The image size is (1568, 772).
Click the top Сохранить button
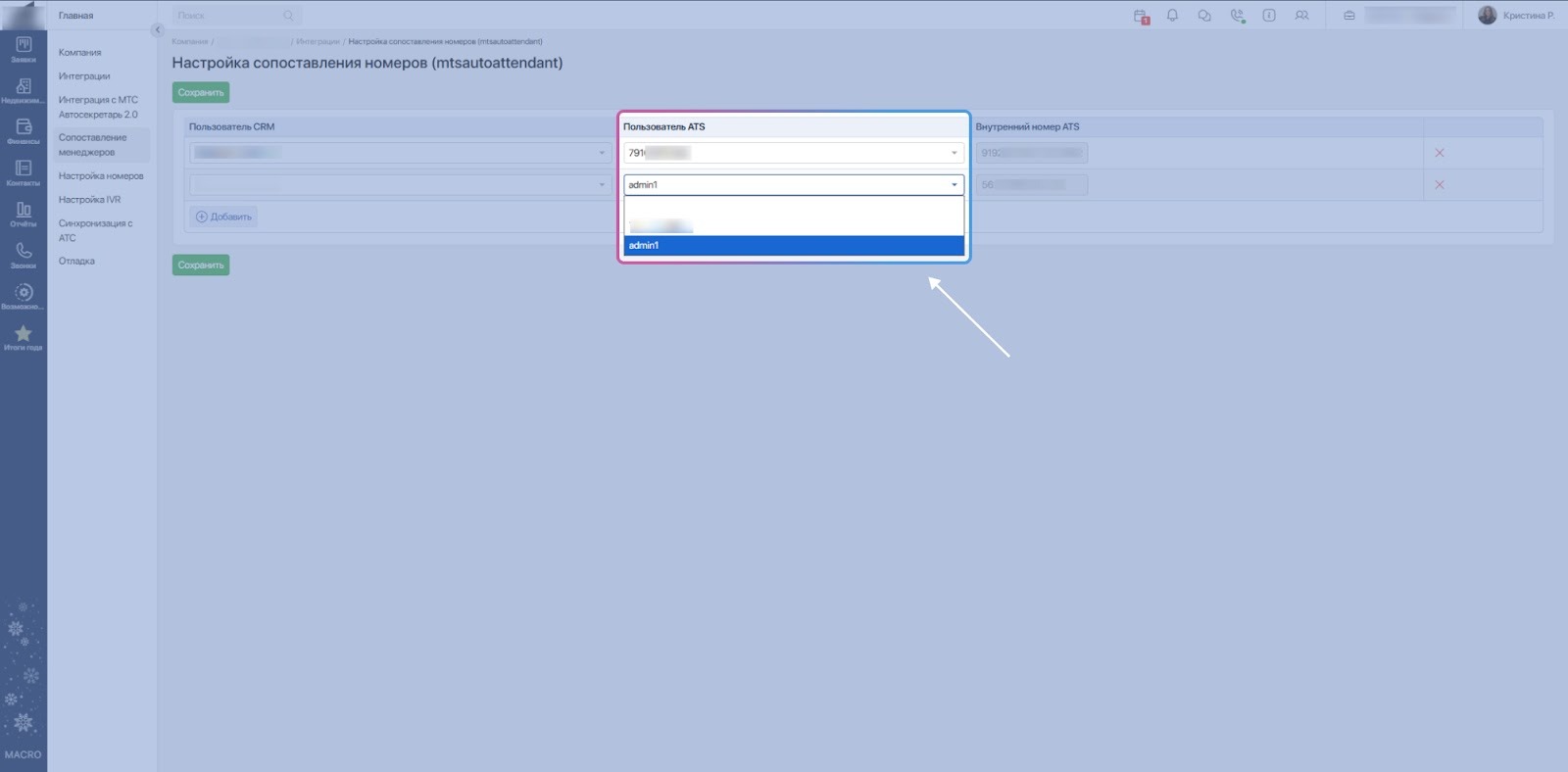(201, 93)
